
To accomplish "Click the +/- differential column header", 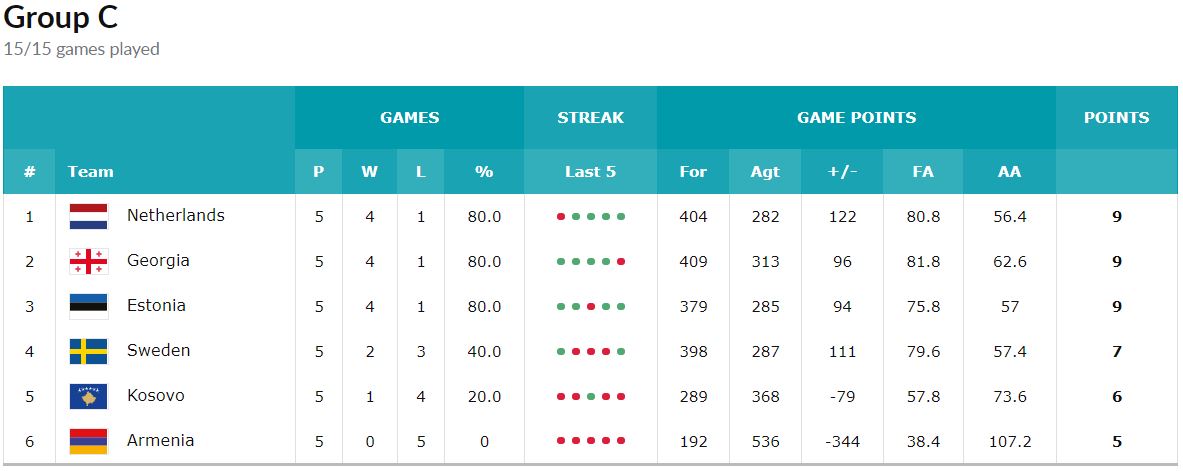I will tap(842, 171).
